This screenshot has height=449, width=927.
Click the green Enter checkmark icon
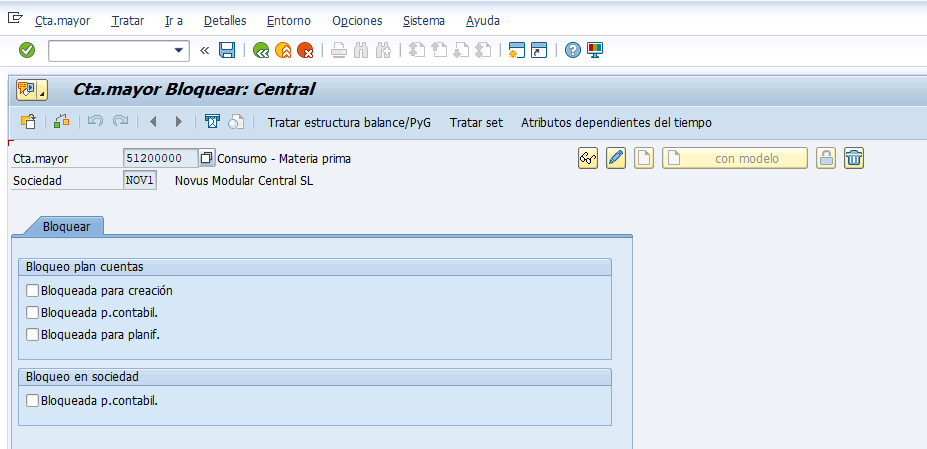point(27,50)
